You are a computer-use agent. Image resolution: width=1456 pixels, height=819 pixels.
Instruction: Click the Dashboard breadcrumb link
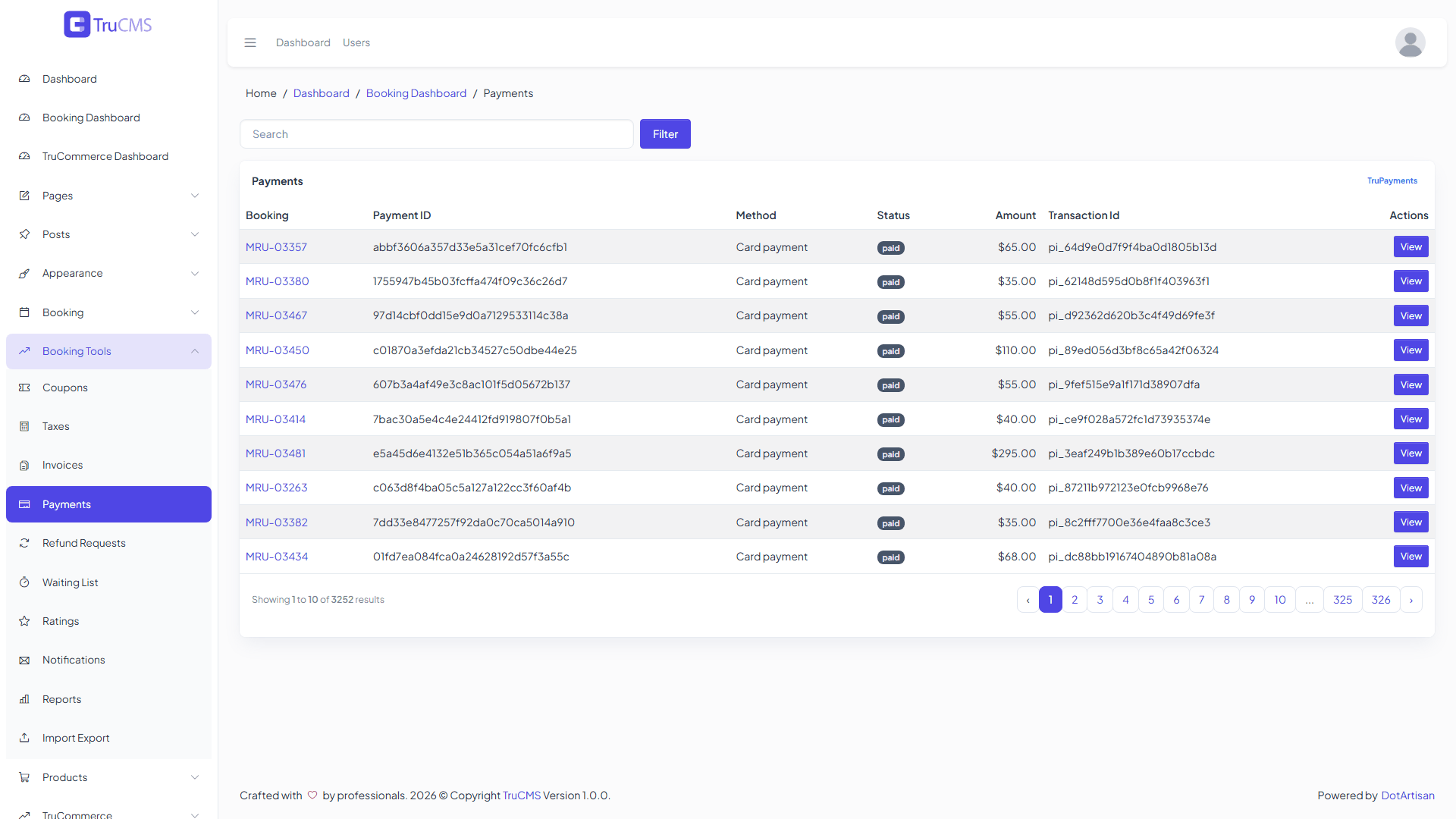click(322, 93)
